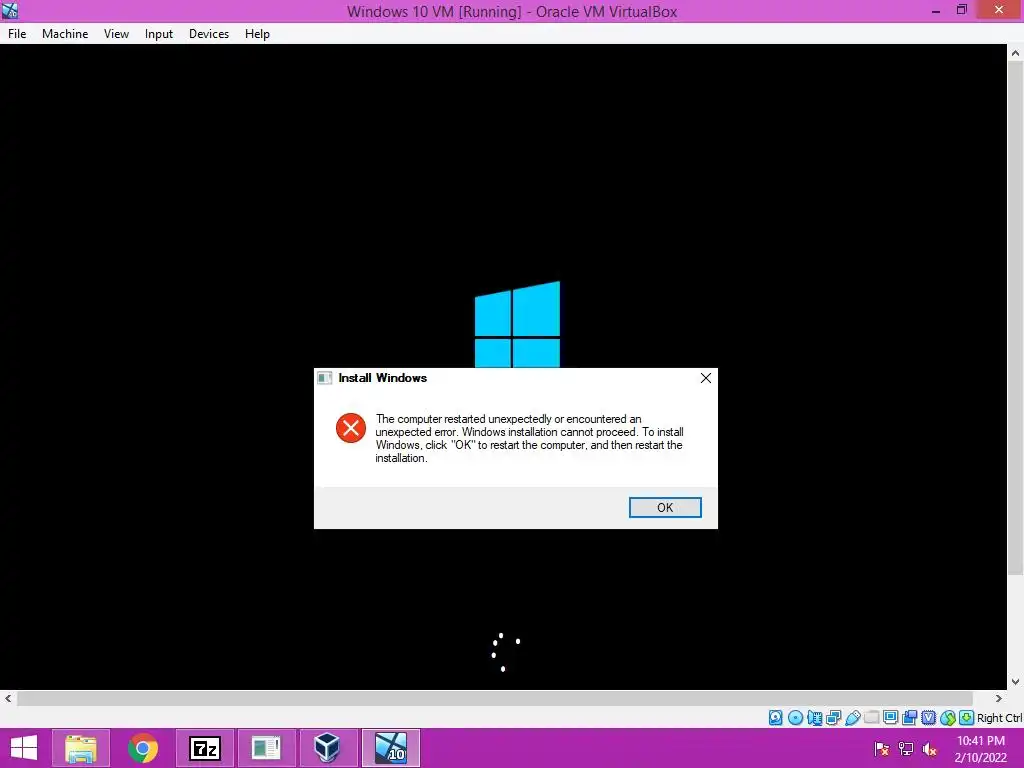Click the Action Center flag tray icon

[882, 749]
